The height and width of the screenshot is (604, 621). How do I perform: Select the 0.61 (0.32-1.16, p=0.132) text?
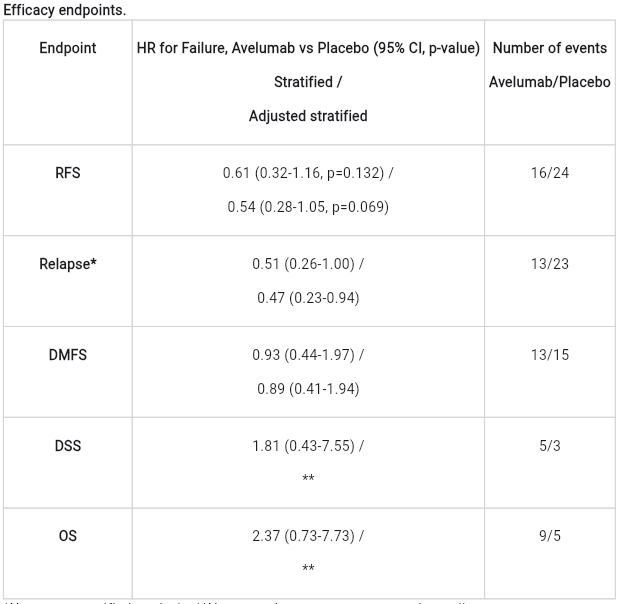tap(303, 173)
